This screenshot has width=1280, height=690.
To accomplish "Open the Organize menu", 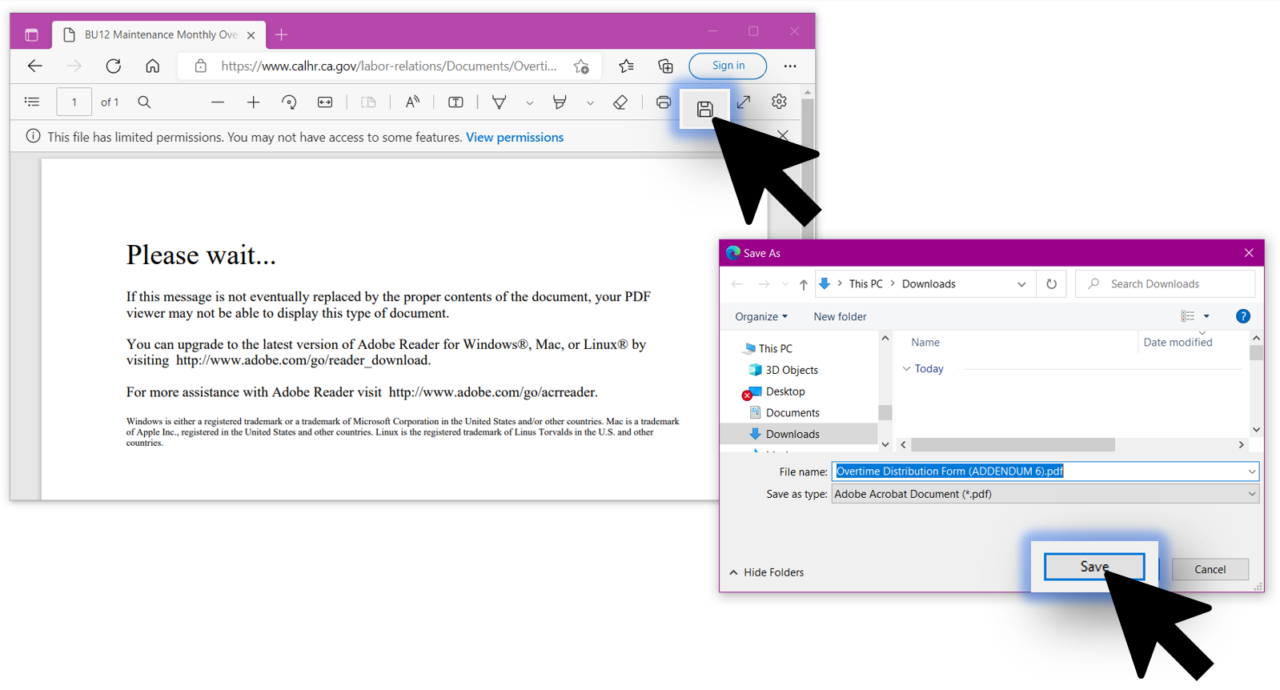I will [x=761, y=316].
